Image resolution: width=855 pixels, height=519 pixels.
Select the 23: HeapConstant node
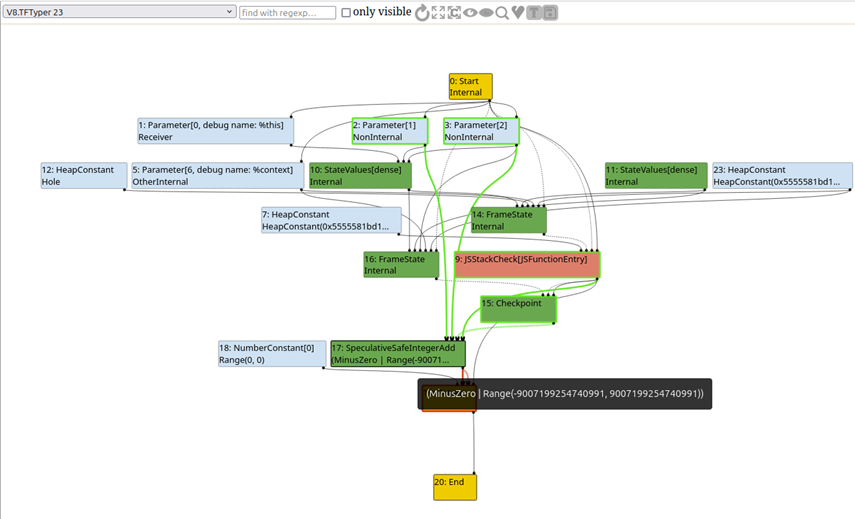click(x=782, y=176)
